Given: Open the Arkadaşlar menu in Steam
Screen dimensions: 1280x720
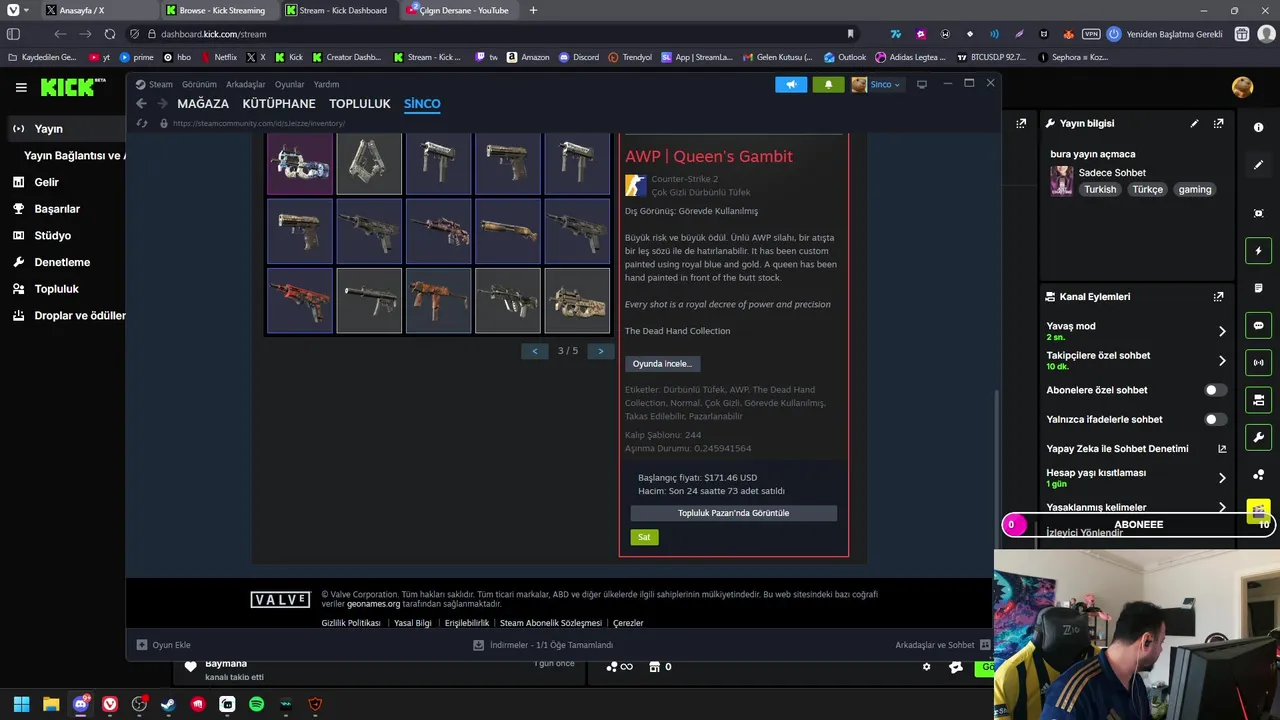Looking at the screenshot, I should click(246, 85).
